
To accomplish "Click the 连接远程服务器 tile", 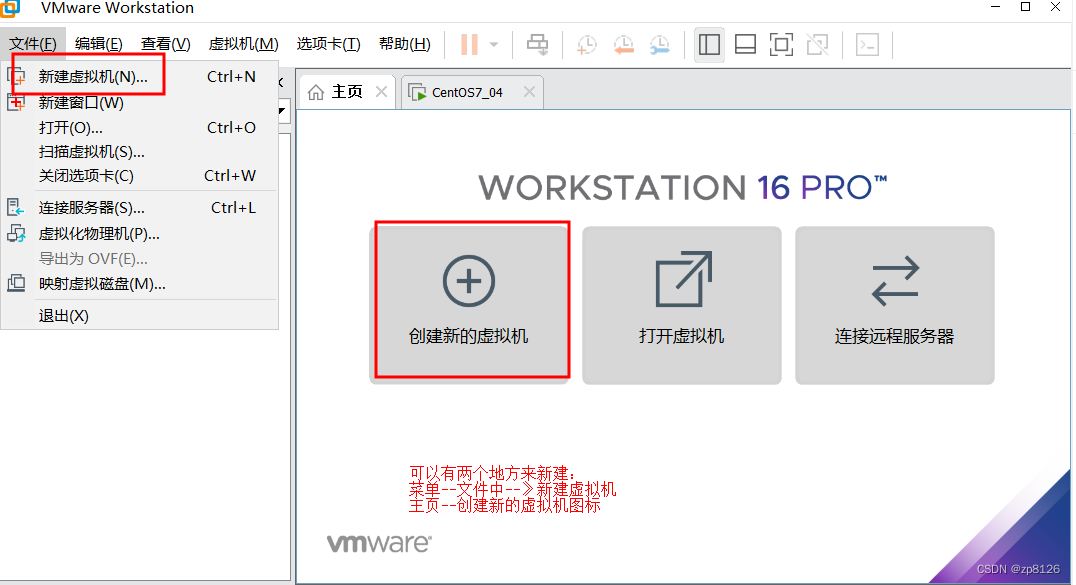I will (894, 305).
